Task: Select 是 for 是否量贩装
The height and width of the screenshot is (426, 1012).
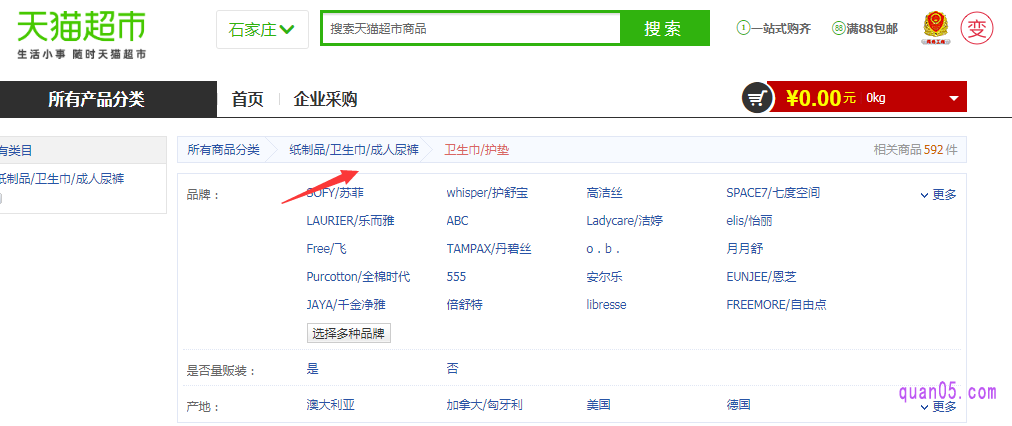Action: point(313,369)
